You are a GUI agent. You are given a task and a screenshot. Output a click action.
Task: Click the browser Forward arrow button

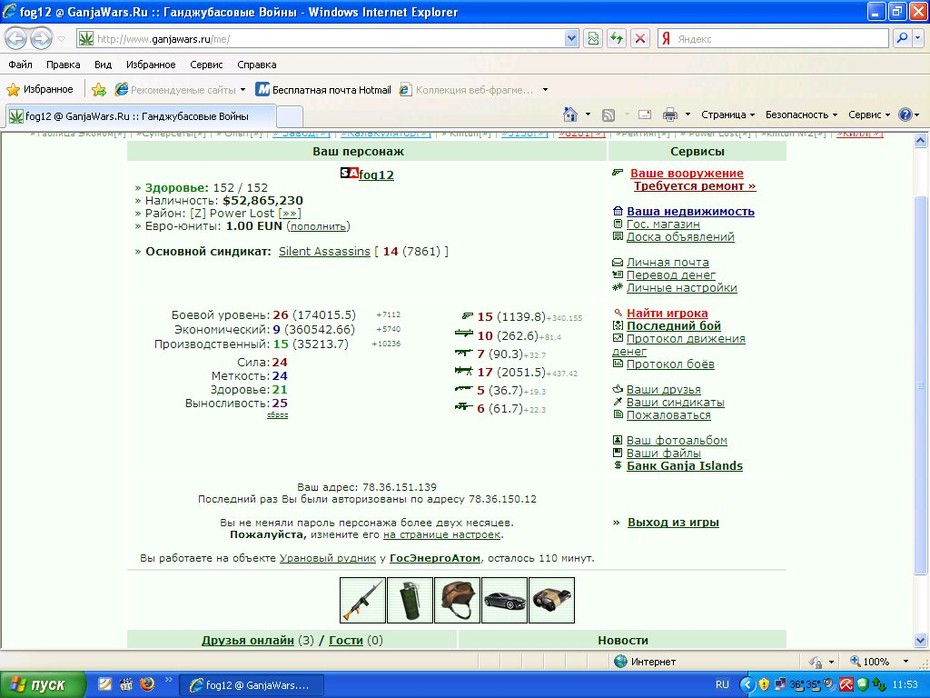[x=41, y=39]
